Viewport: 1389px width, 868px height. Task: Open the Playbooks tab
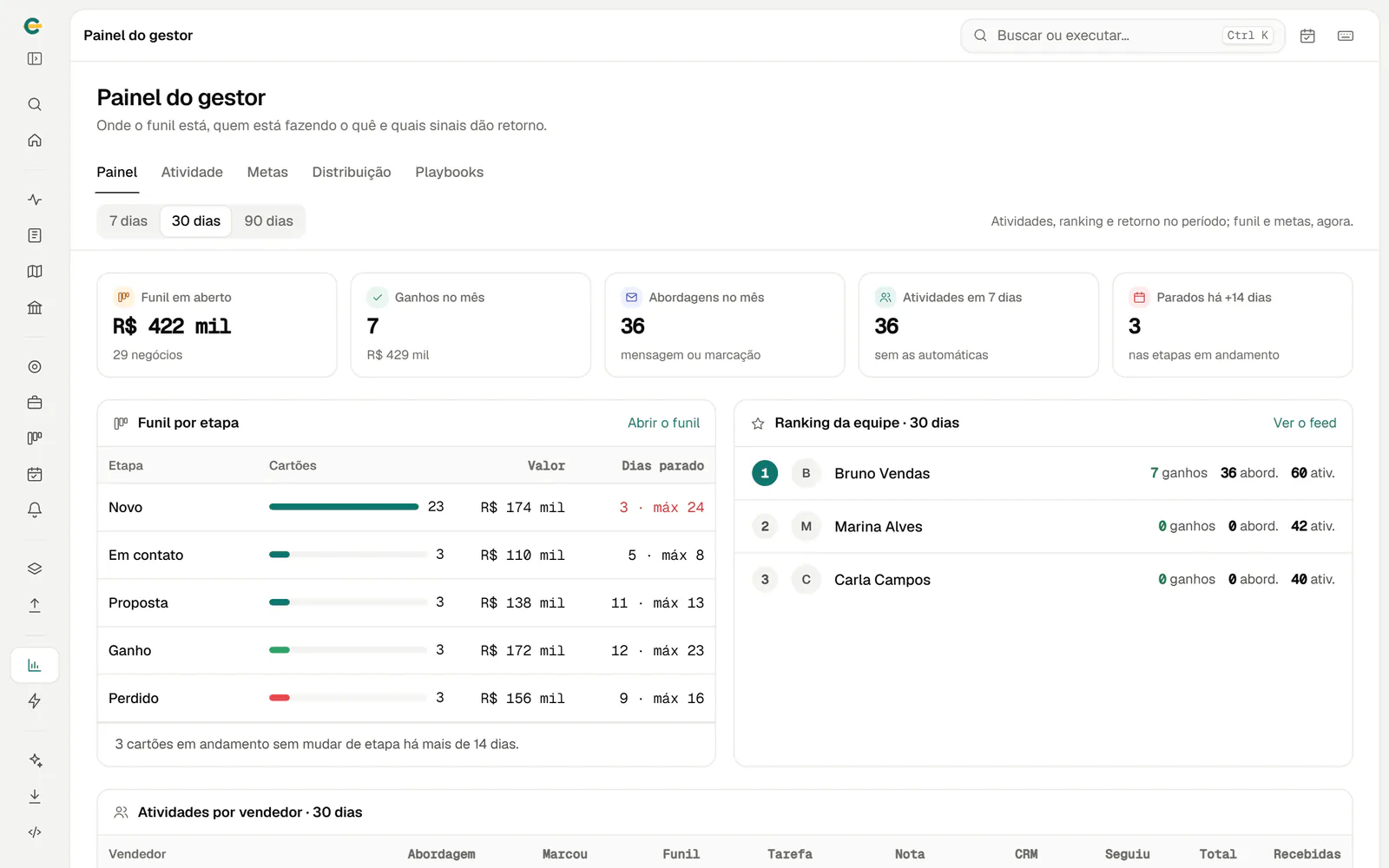[x=450, y=172]
